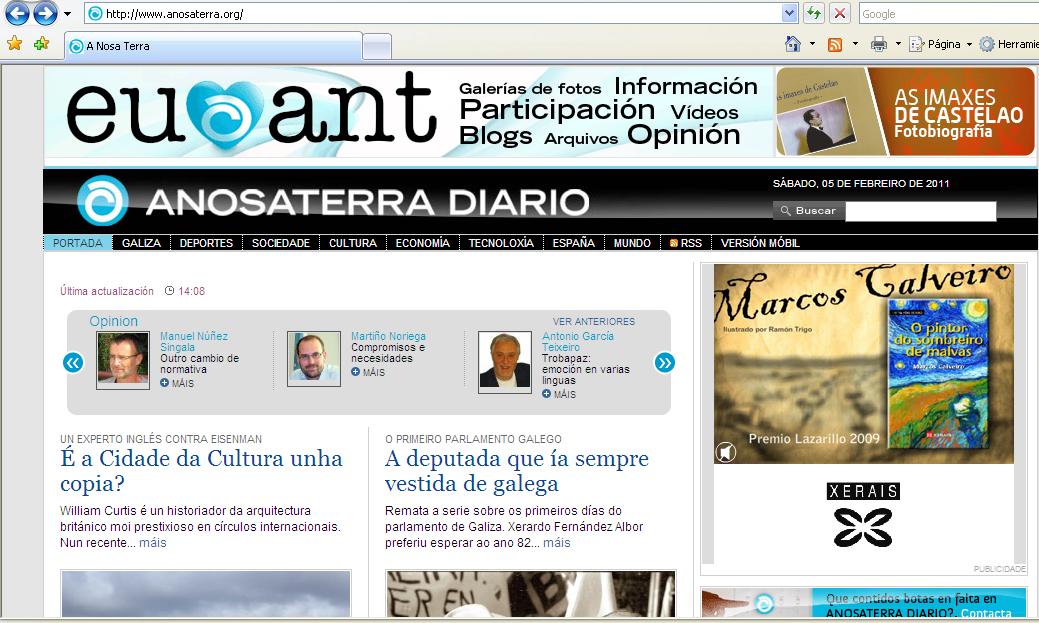Open the Herramientas gear menu
The width and height of the screenshot is (1039, 623).
point(1009,44)
